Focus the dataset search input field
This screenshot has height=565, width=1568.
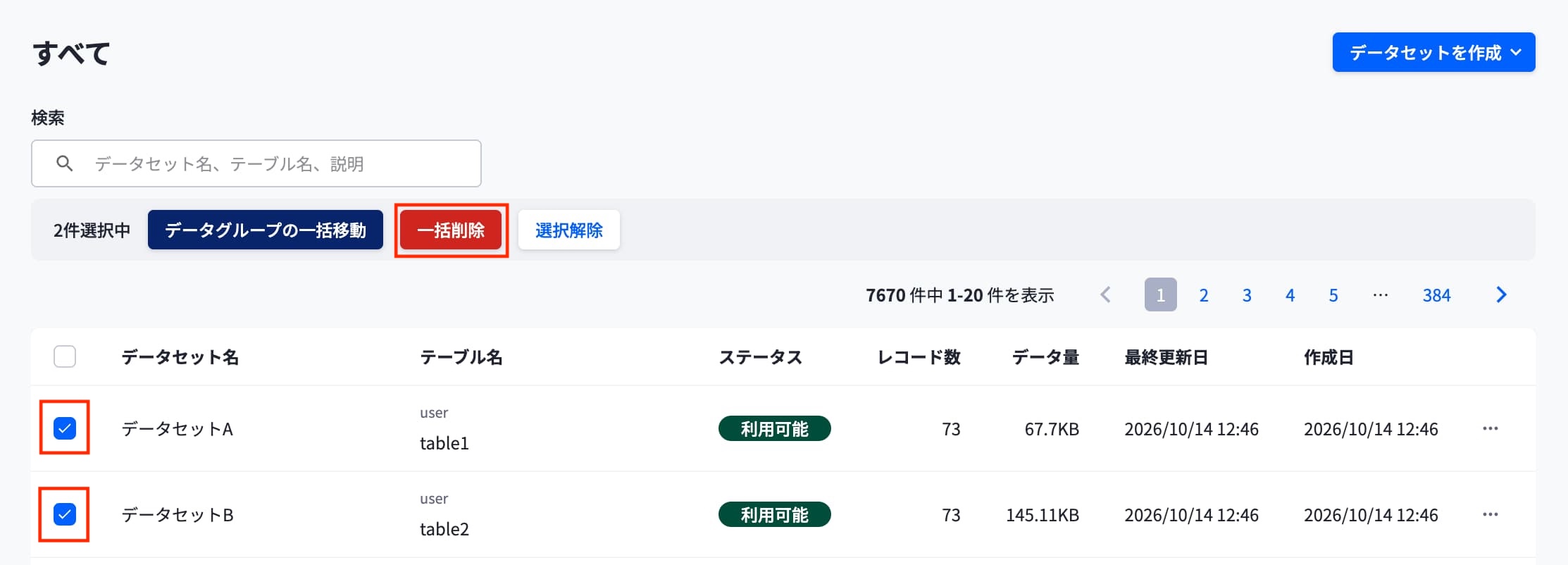click(256, 163)
